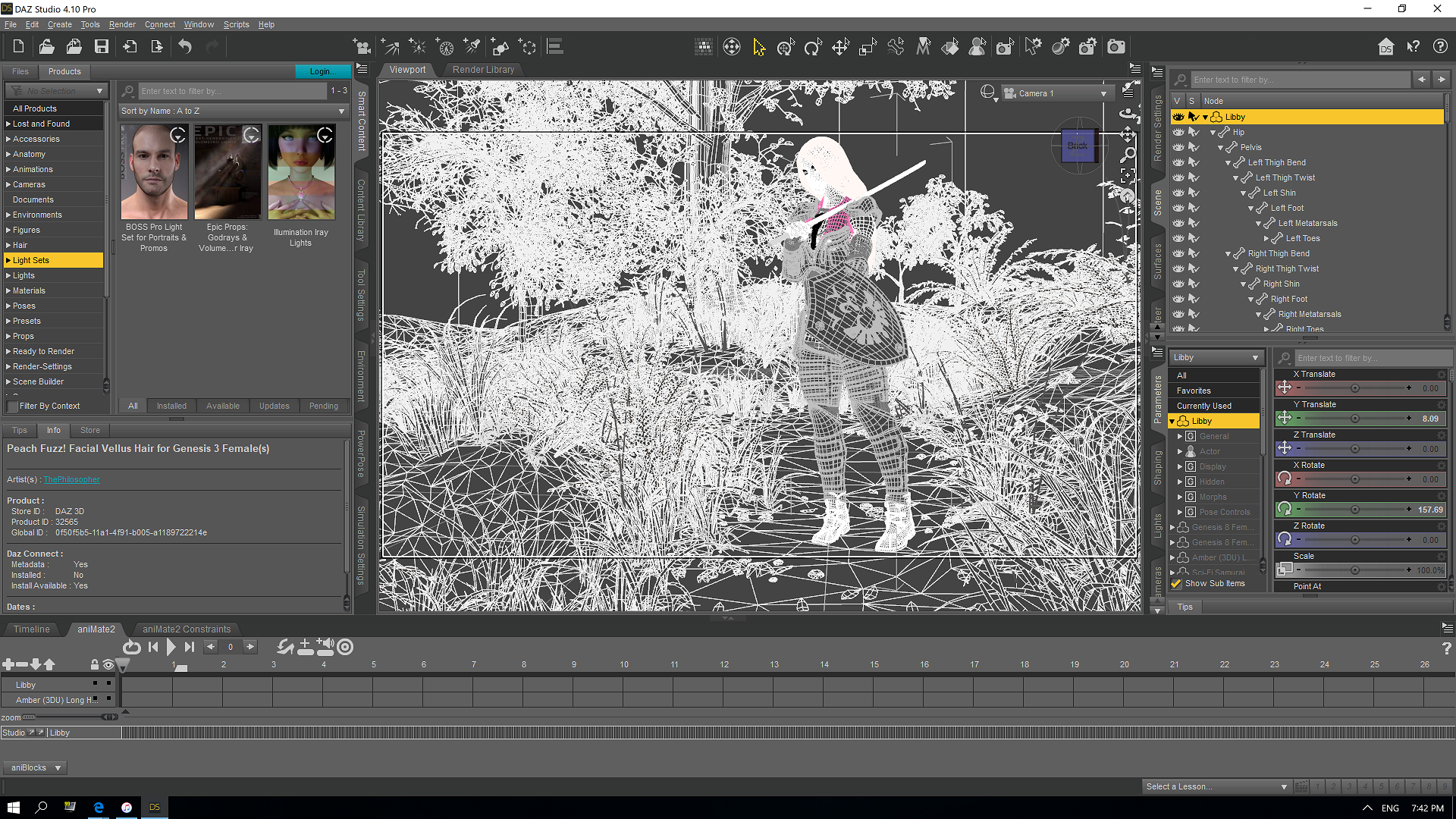The width and height of the screenshot is (1456, 819).
Task: Activate the Region Navigator tool
Action: click(978, 47)
